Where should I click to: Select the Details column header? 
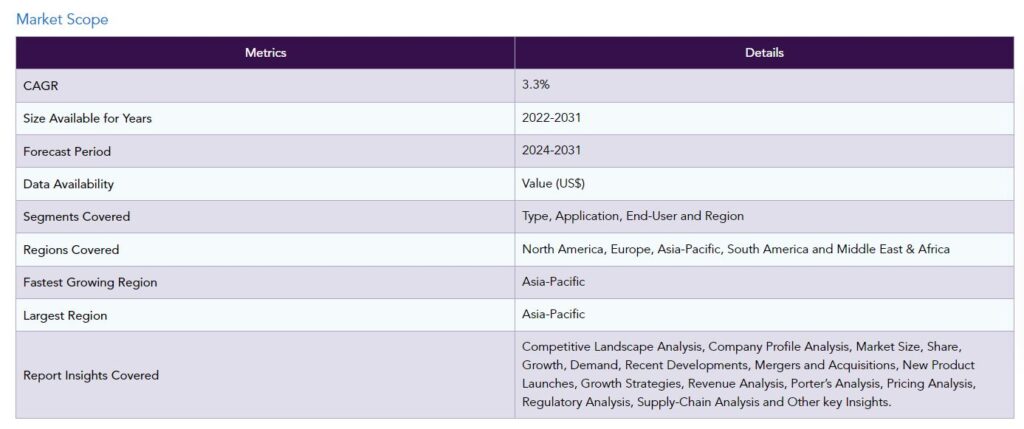[764, 53]
